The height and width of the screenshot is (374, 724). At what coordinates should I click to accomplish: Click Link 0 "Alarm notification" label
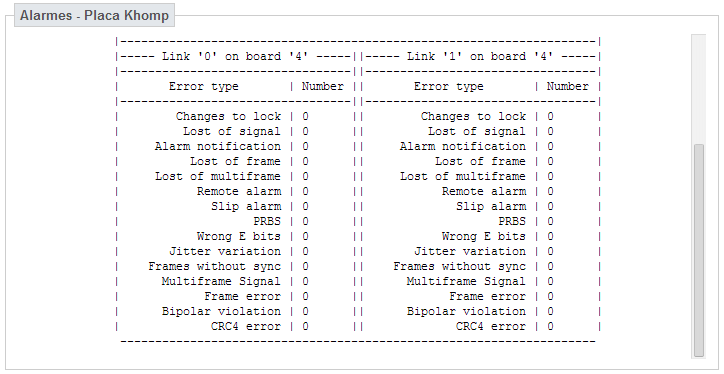pos(217,146)
